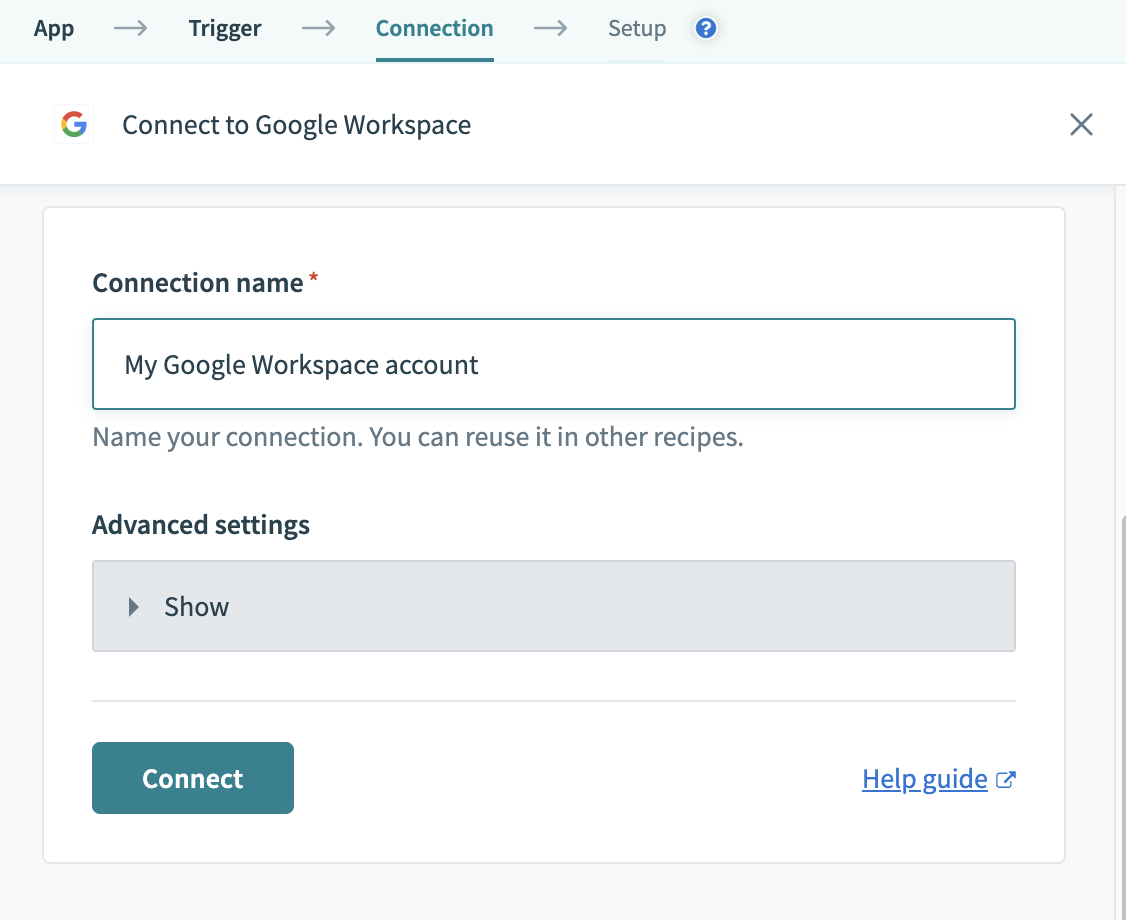The width and height of the screenshot is (1126, 920).
Task: Close the Connect to Google Workspace panel
Action: 1081,125
